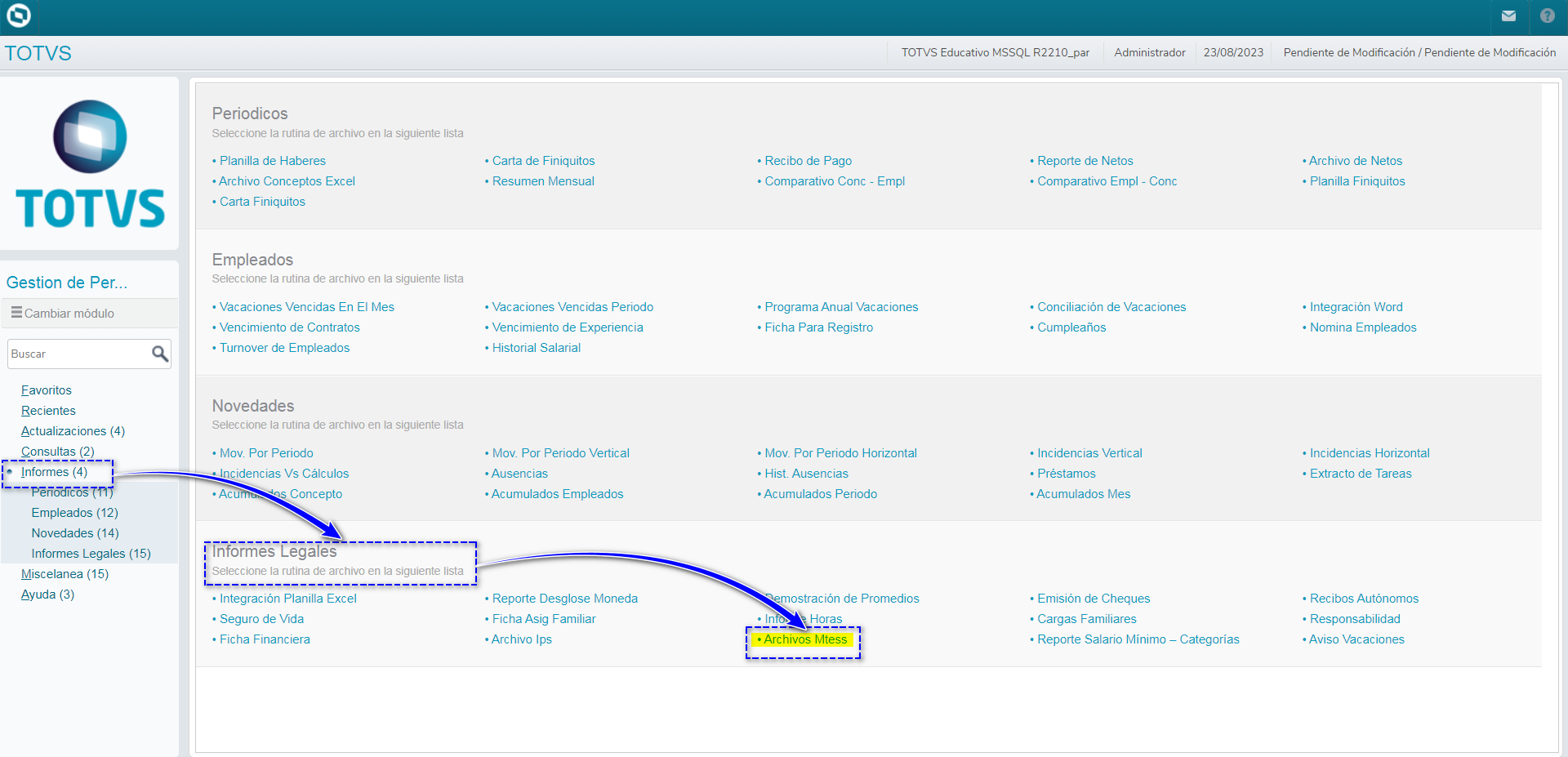This screenshot has width=1568, height=757.
Task: Click Reporte Salario Mínimo – Categorías link
Action: [1138, 639]
